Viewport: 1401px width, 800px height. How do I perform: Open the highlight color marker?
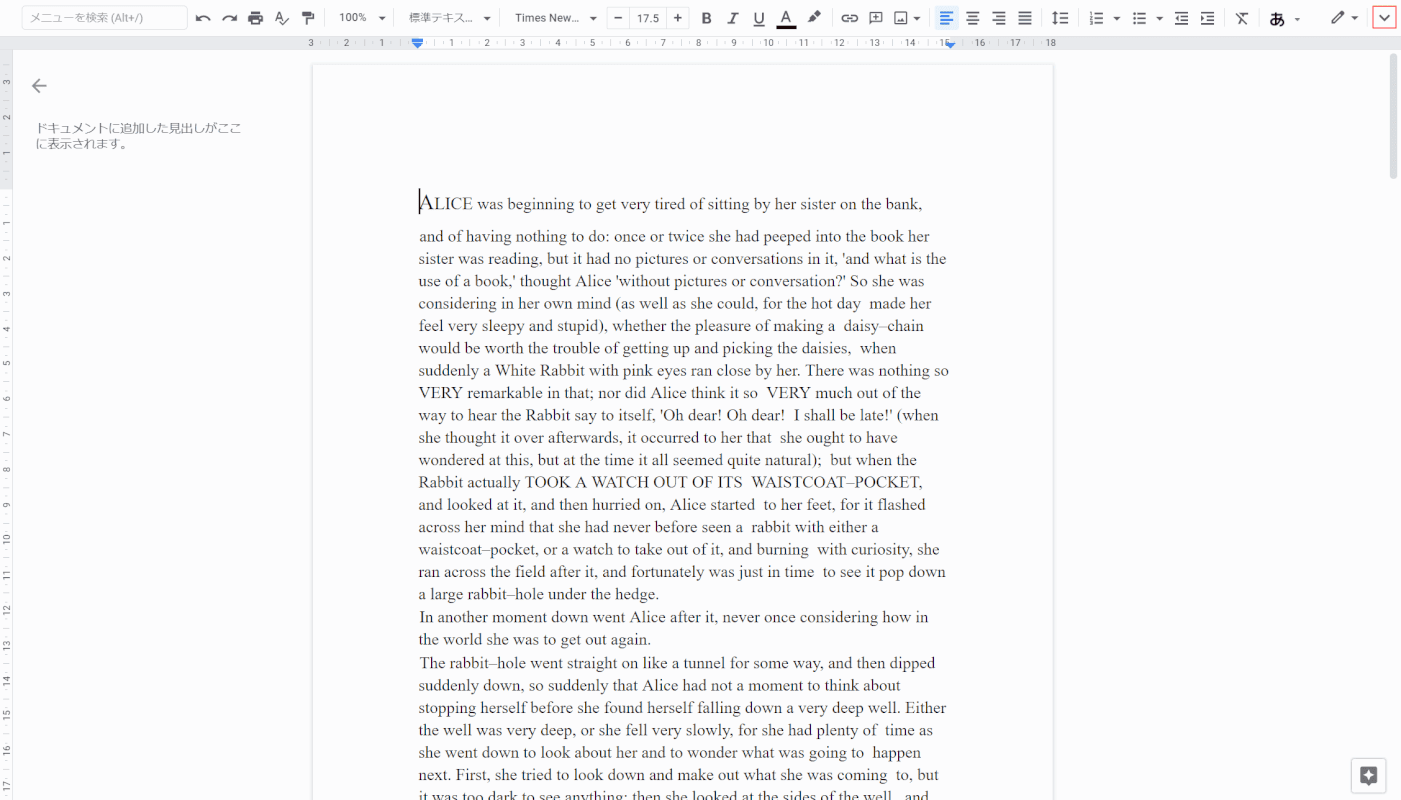[x=814, y=18]
